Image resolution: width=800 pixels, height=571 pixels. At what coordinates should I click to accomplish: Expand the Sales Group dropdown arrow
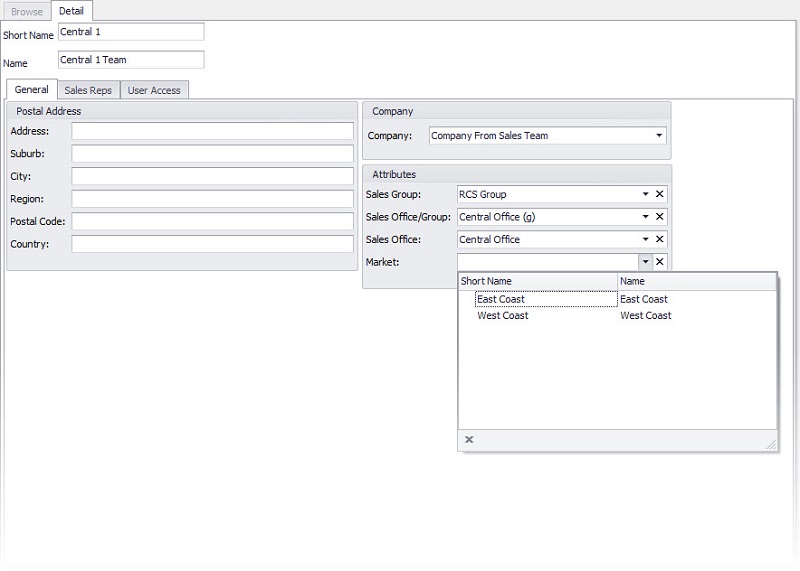(645, 194)
